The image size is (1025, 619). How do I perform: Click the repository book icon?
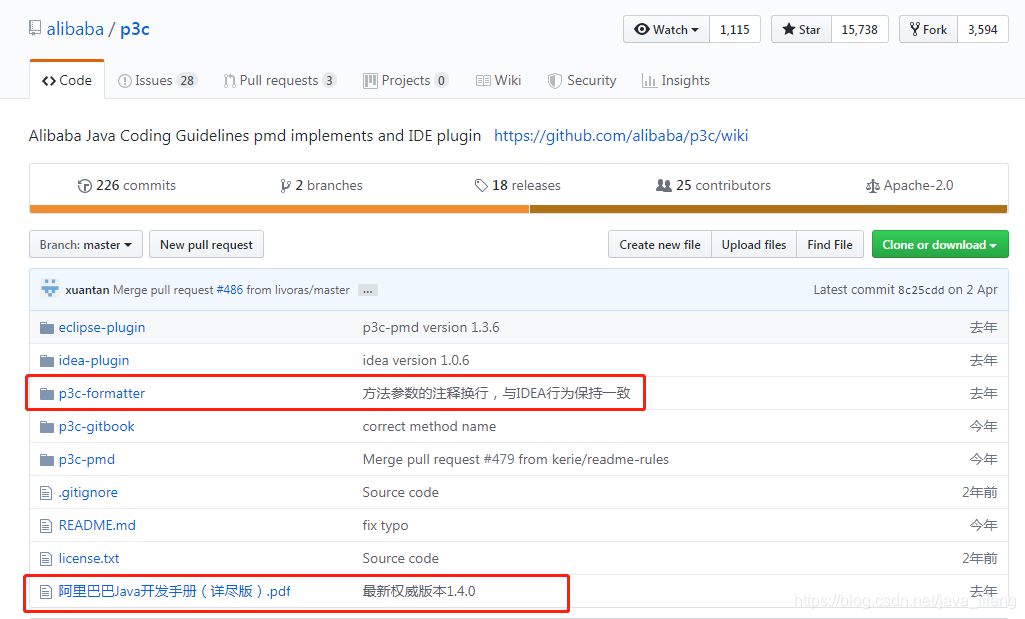tap(36, 29)
